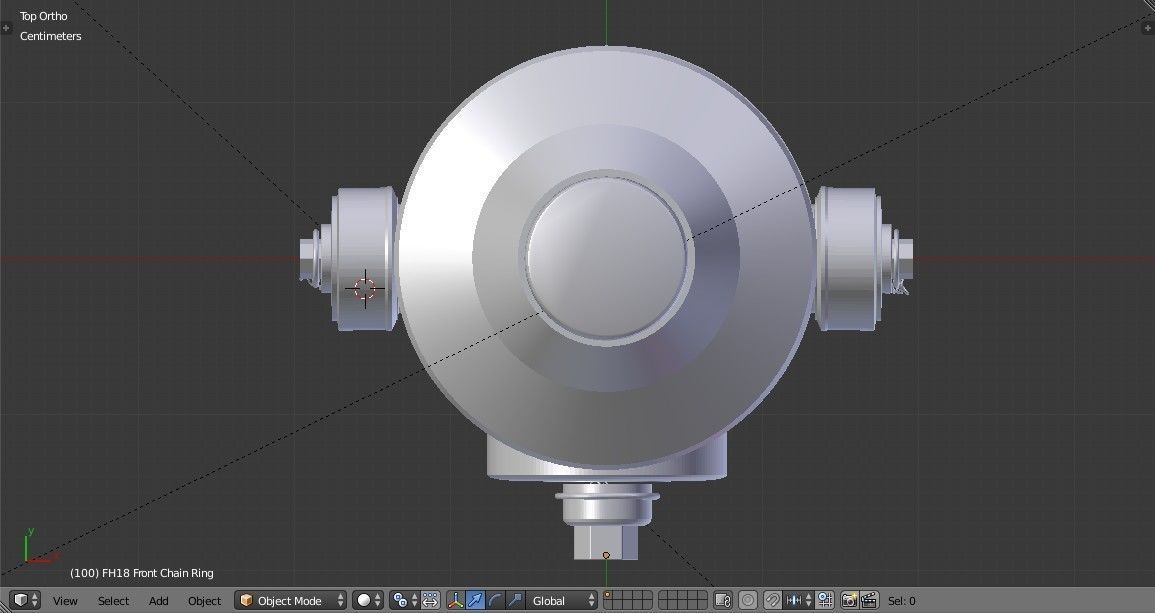Open the snap element type selector
The image size is (1155, 613).
tap(798, 600)
